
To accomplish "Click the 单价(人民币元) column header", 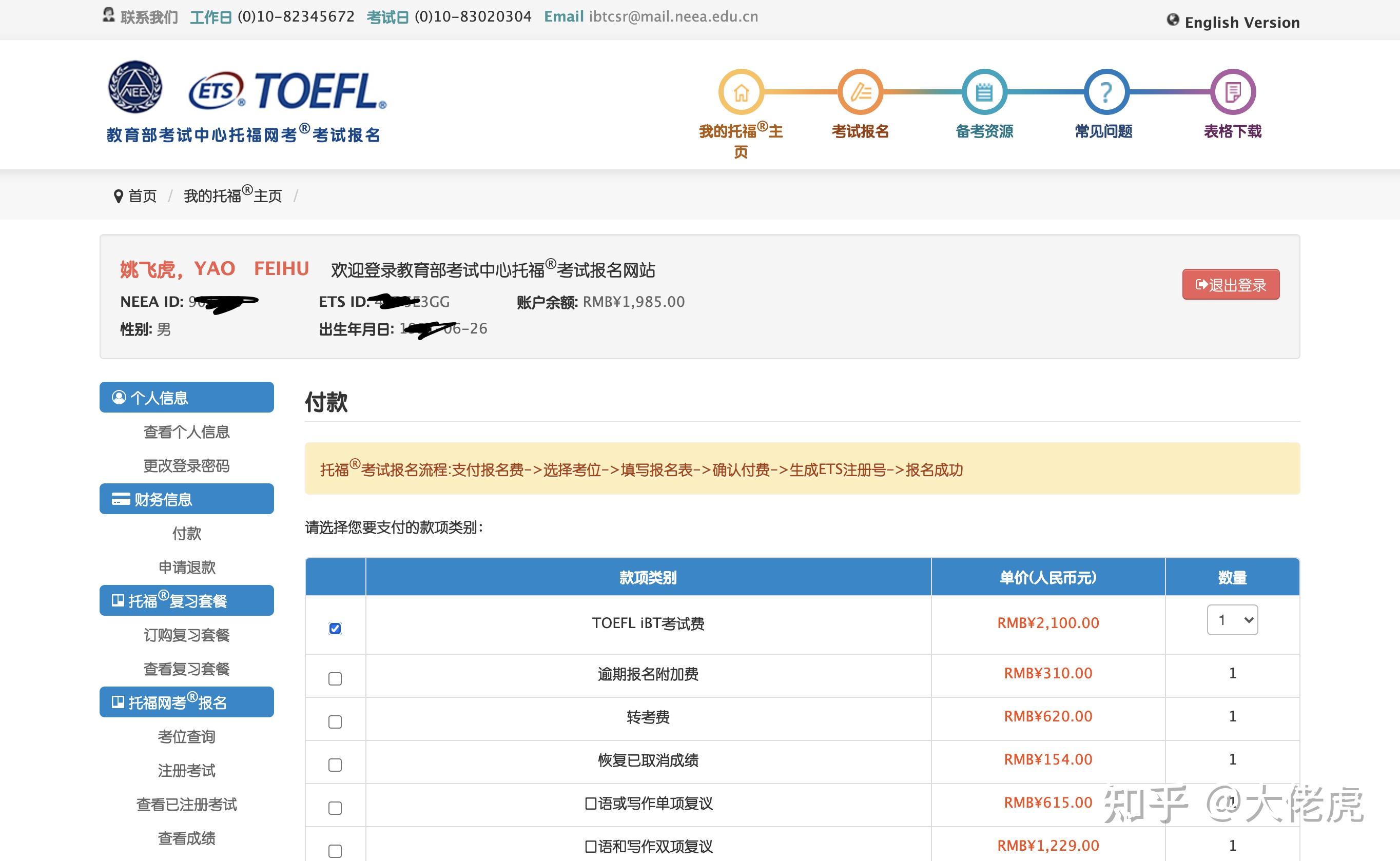I will [x=1048, y=577].
